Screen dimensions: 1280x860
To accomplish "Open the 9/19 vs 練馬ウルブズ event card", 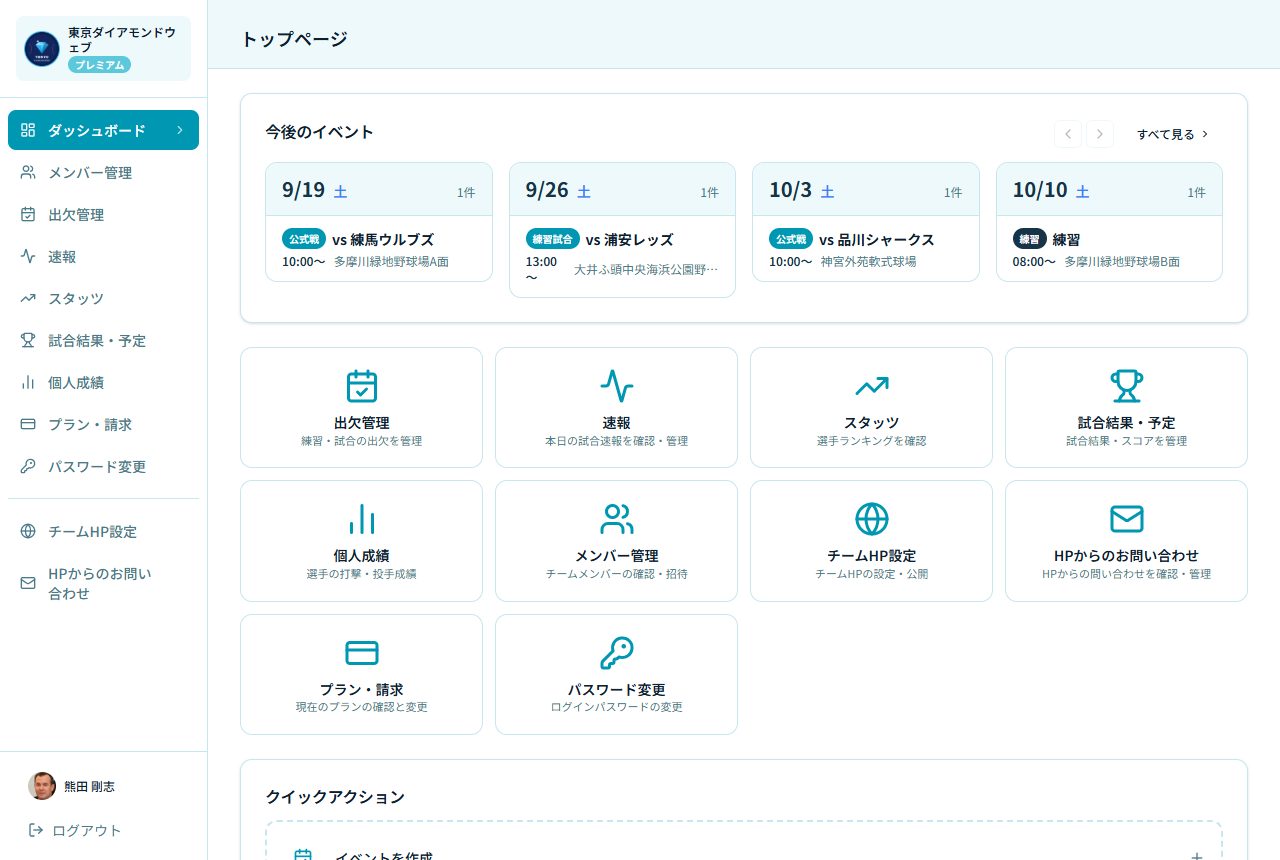I will tap(379, 222).
